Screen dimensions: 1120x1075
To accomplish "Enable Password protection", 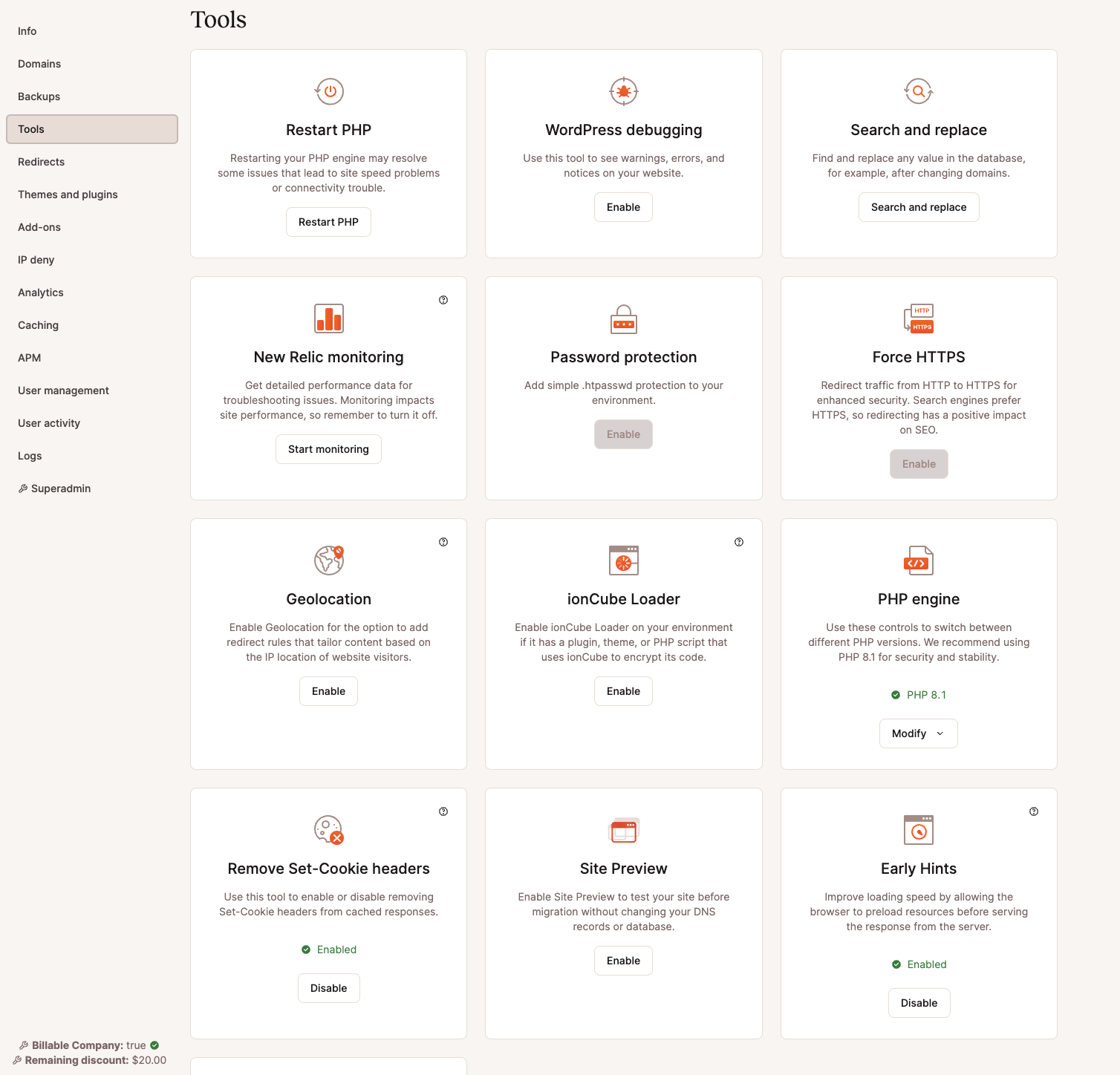I will (x=623, y=434).
